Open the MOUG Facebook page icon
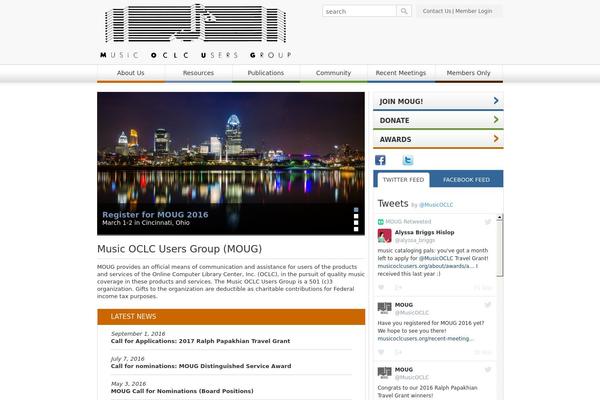The width and height of the screenshot is (600, 400). pos(380,160)
